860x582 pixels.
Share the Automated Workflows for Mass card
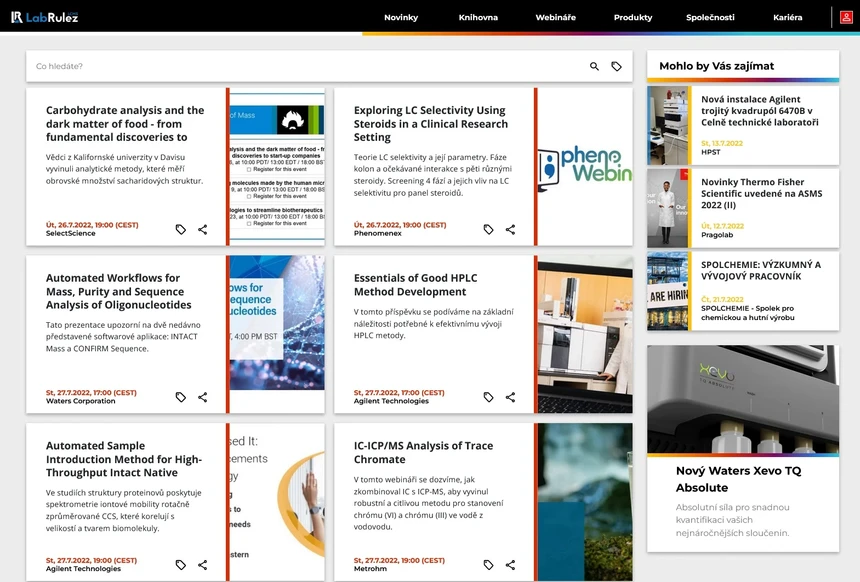tap(202, 397)
